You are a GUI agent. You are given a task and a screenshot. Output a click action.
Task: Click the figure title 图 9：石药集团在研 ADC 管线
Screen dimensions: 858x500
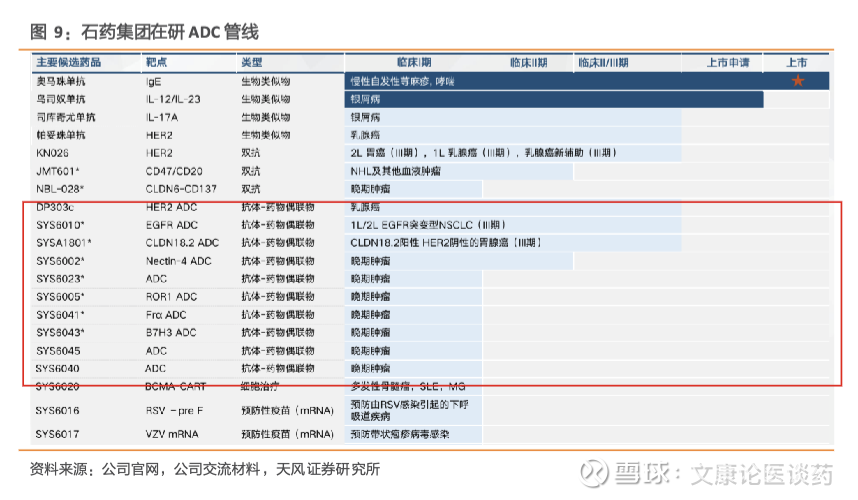(x=144, y=32)
